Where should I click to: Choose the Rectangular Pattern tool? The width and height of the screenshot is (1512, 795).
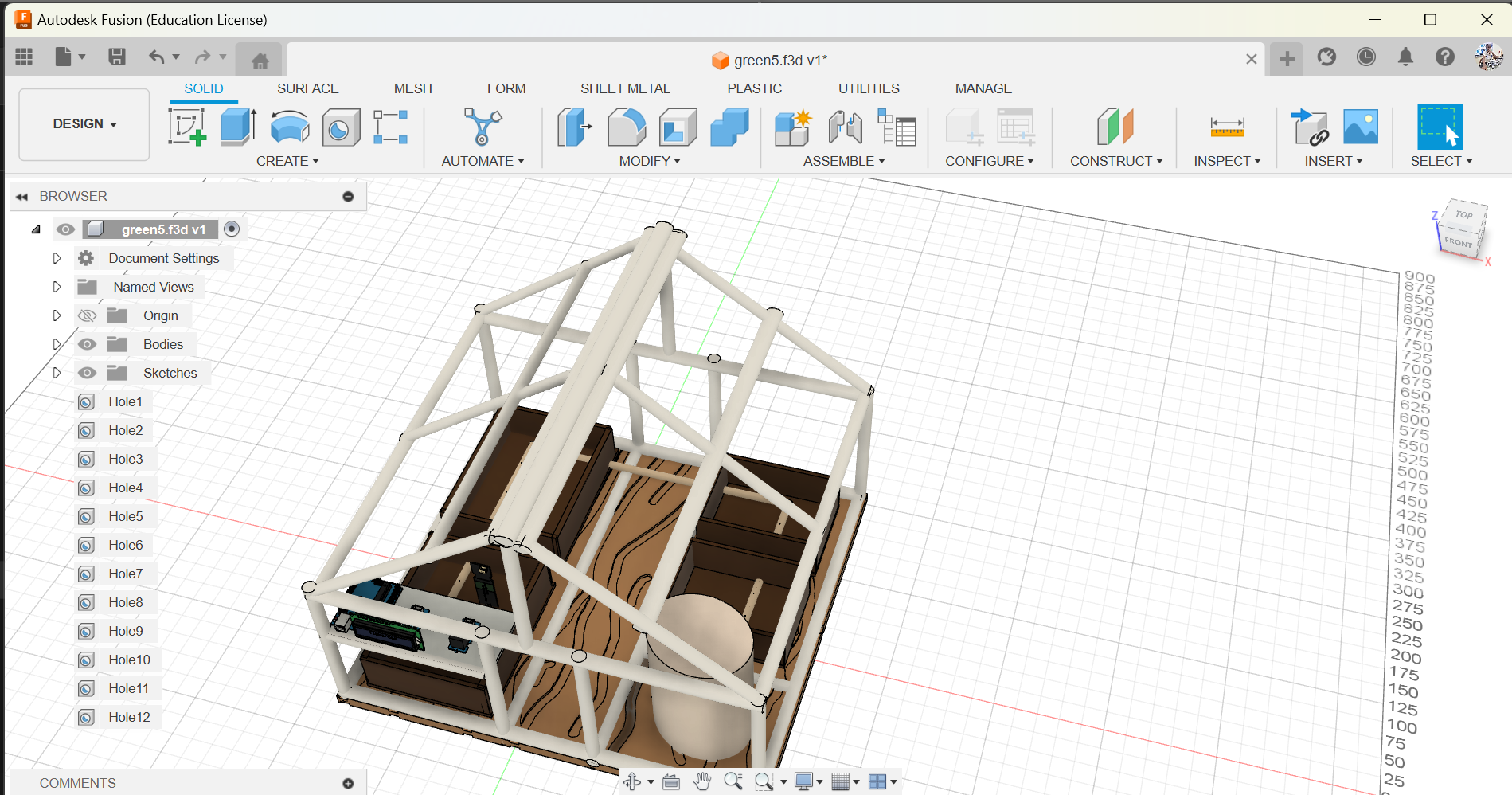(391, 127)
